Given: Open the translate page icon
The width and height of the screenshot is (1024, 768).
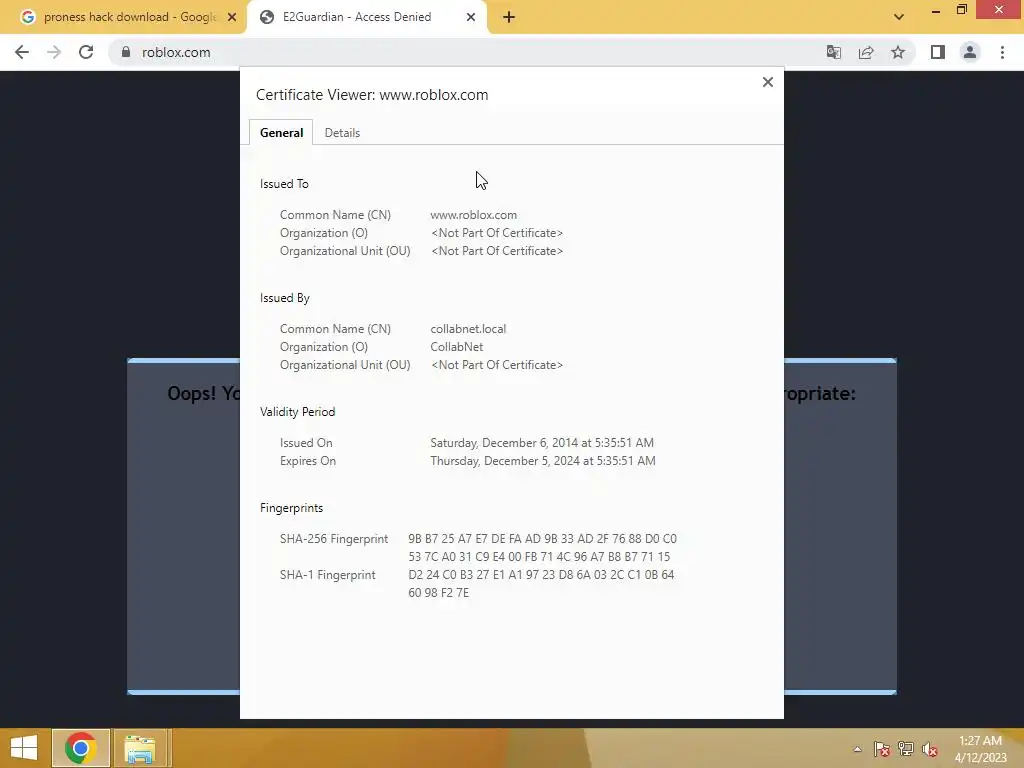Looking at the screenshot, I should [833, 52].
